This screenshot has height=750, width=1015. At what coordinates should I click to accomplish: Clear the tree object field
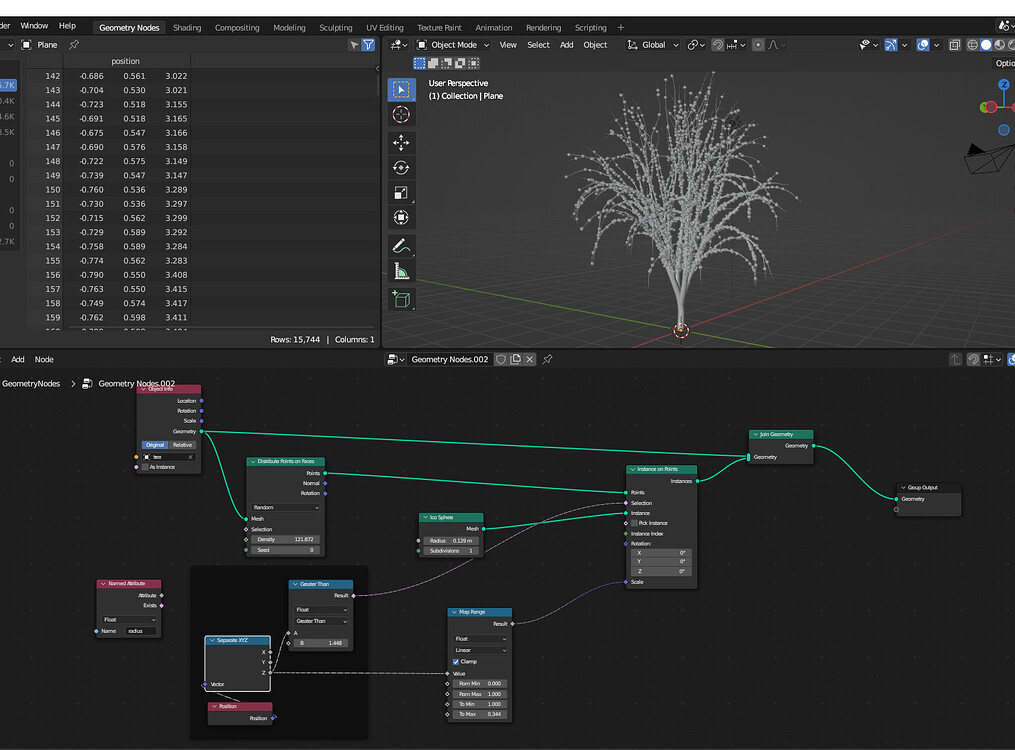click(x=190, y=457)
